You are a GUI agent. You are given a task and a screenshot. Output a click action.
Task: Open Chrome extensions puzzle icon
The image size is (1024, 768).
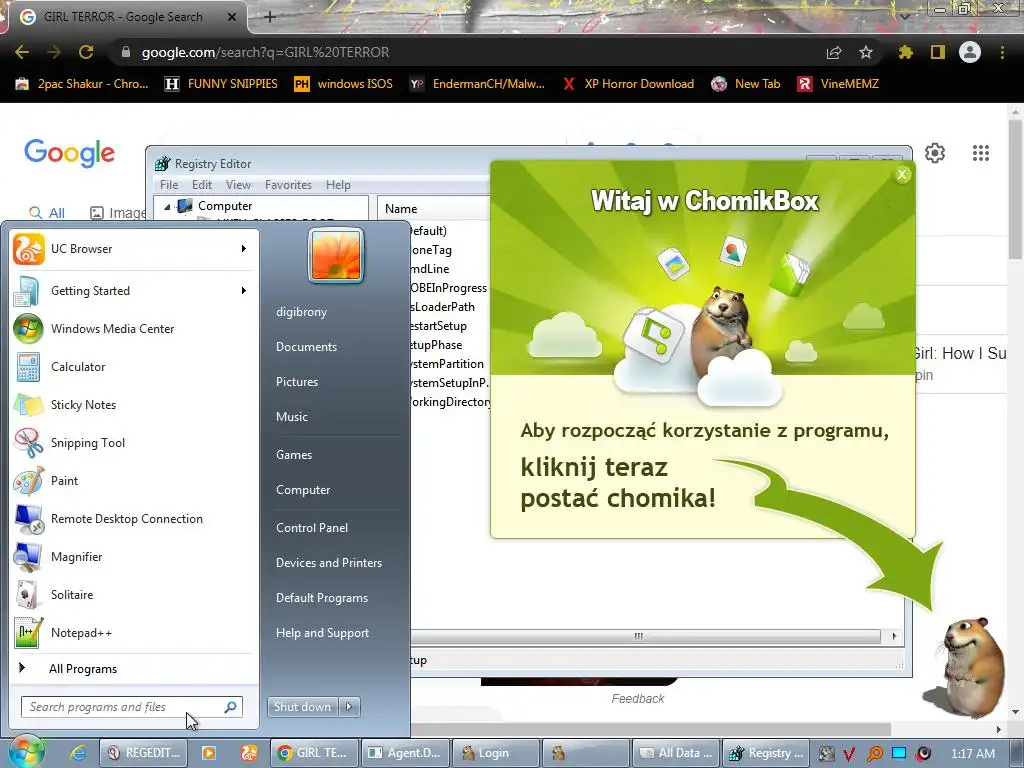906,52
